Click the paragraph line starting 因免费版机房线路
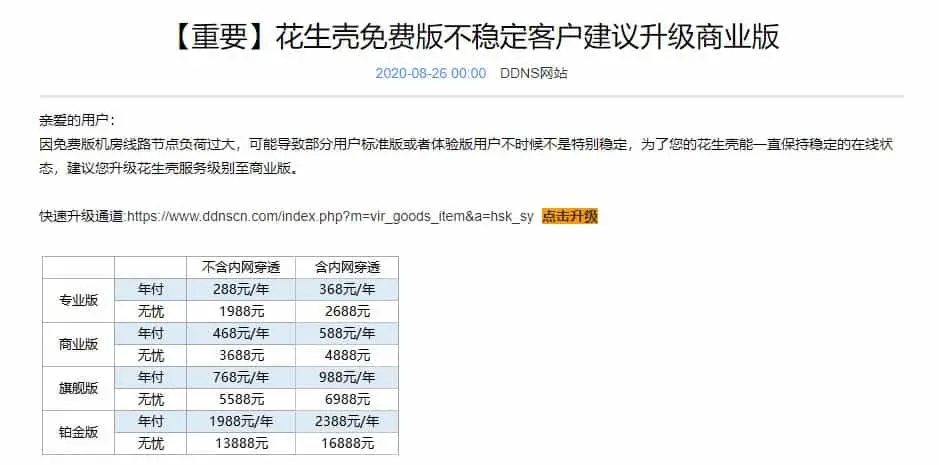 (467, 146)
